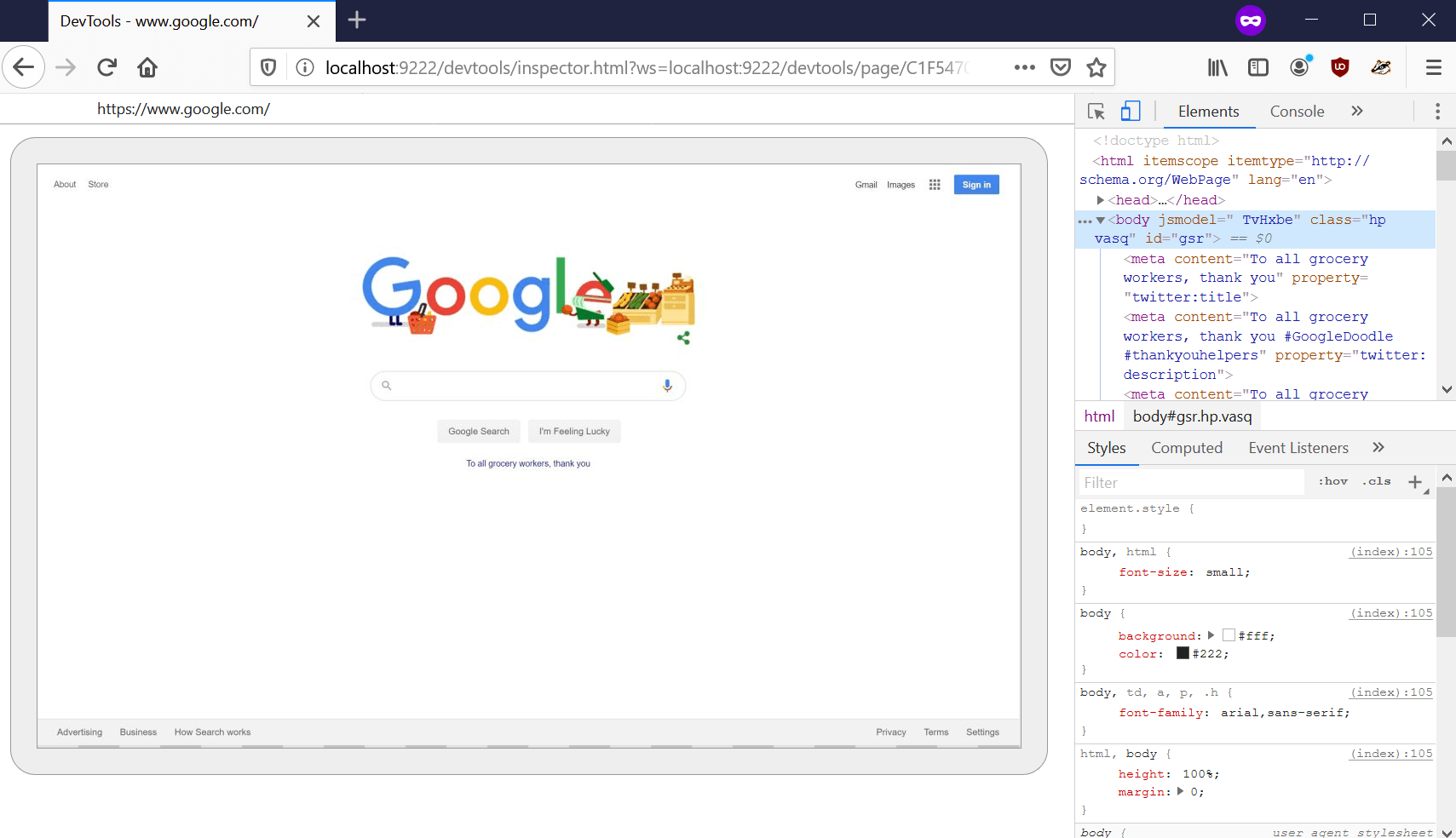Screen dimensions: 1456x838
Task: Click the styles Filter input field
Action: pyautogui.click(x=1190, y=481)
